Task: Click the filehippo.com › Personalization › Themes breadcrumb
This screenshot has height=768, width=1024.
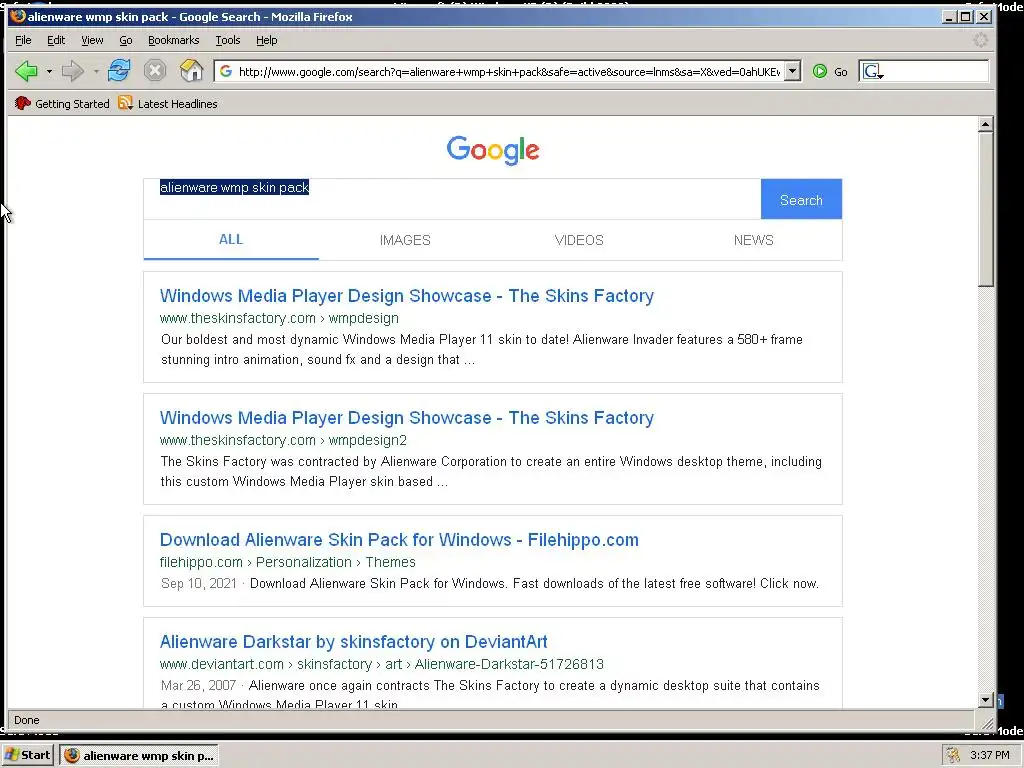Action: pos(287,562)
